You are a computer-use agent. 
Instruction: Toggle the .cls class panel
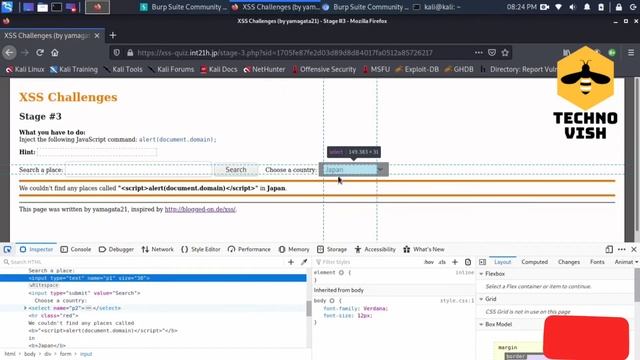click(442, 262)
